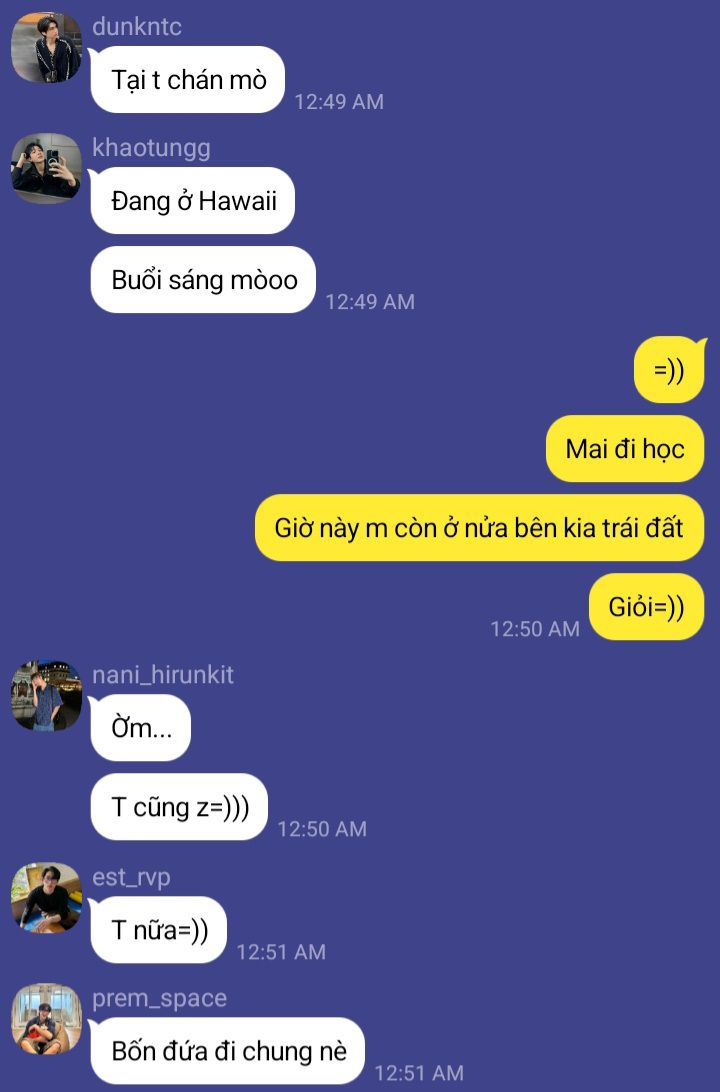Tap the "Bốn đứa đi chung nè" message
This screenshot has width=720, height=1092.
point(228,1051)
